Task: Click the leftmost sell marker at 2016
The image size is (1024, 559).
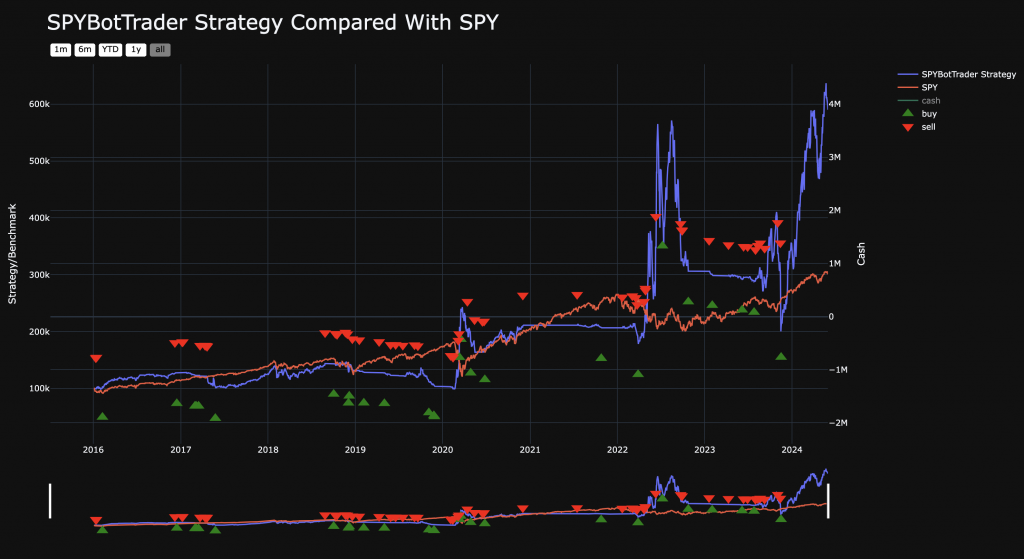Action: click(96, 358)
